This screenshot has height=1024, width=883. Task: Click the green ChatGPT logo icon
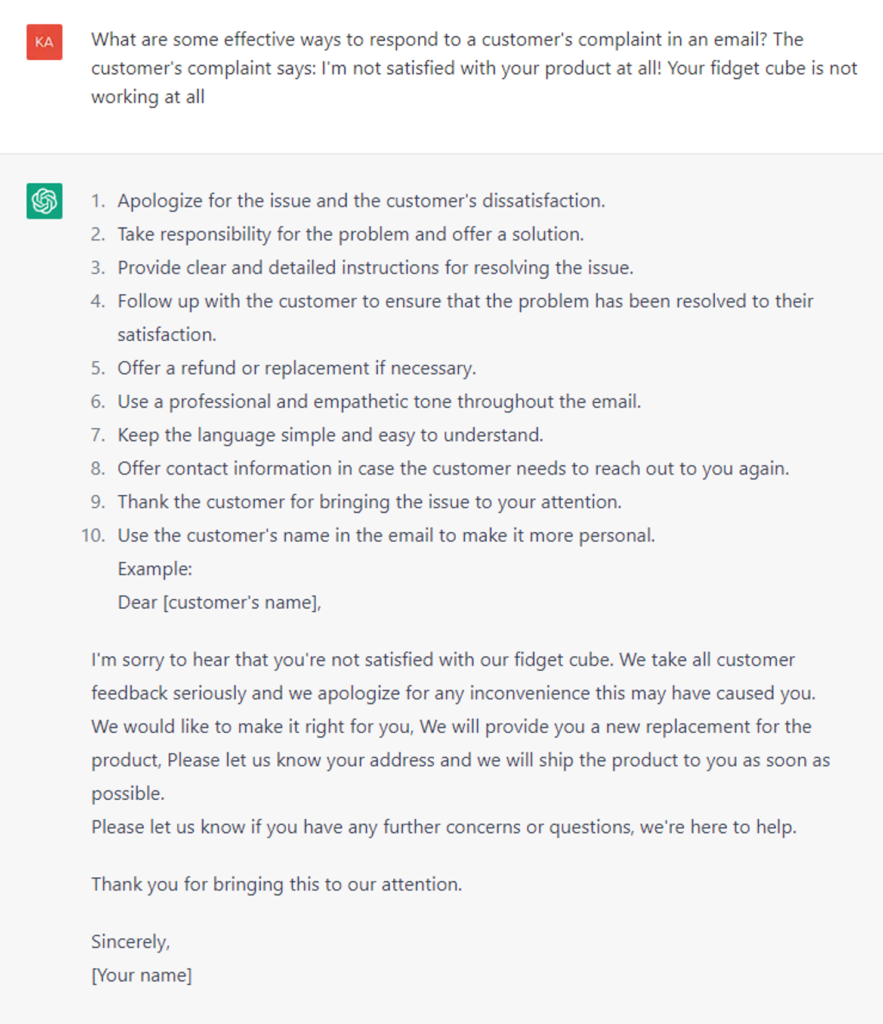pos(44,200)
